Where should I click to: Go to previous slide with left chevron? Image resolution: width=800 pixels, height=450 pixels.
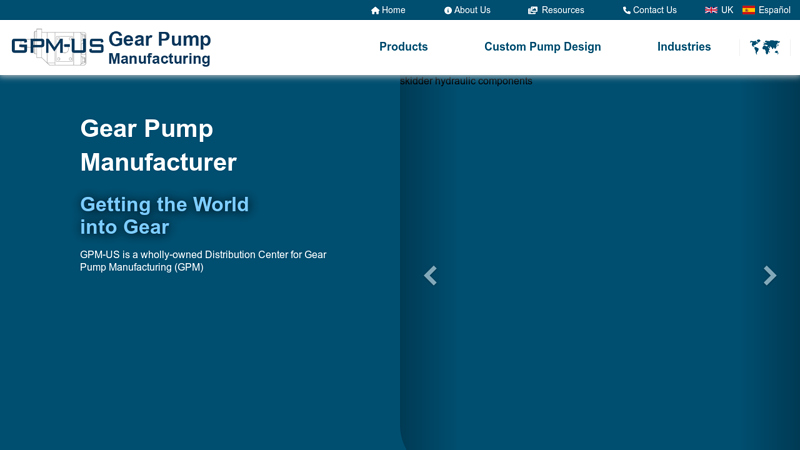tap(430, 276)
